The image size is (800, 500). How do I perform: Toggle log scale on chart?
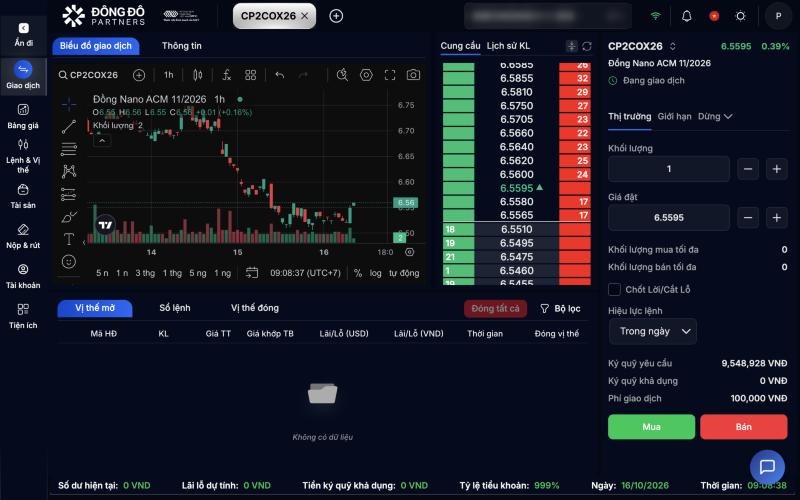point(376,273)
